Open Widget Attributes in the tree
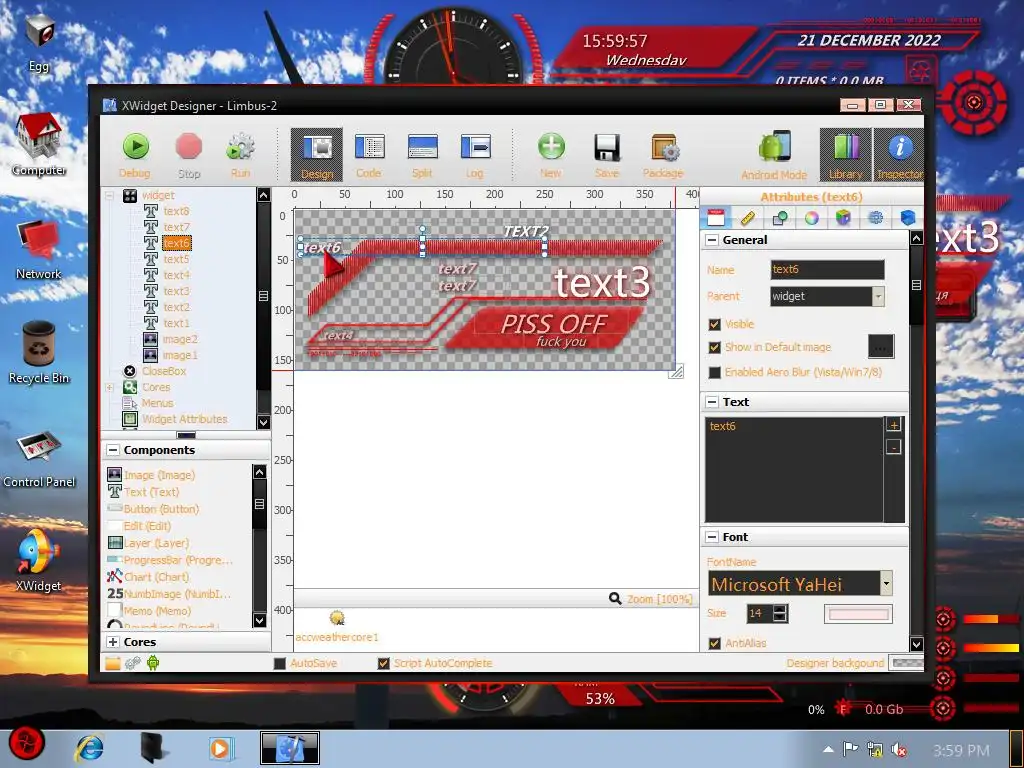Image resolution: width=1024 pixels, height=768 pixels. pyautogui.click(x=185, y=419)
